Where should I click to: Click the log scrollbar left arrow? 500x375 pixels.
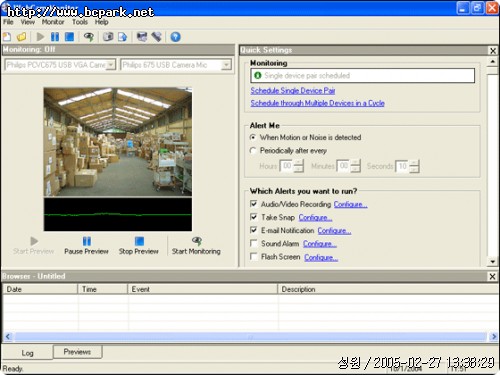(8, 337)
